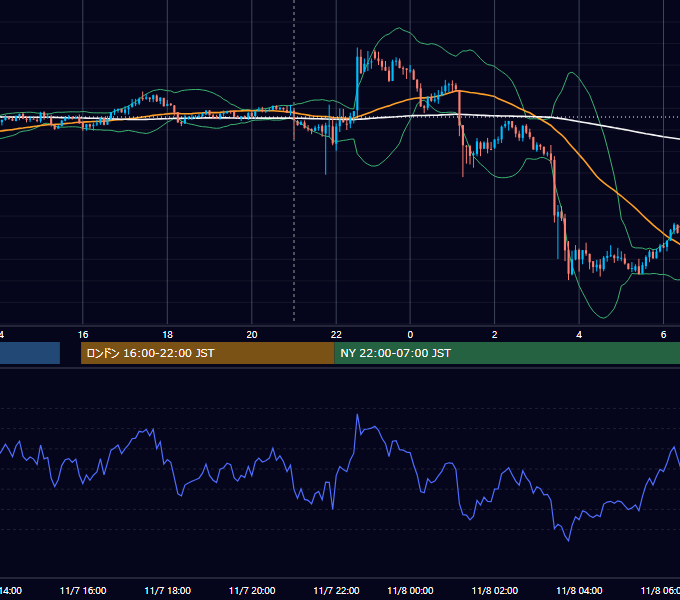Click the '11/7 20:00' label on oscillator axis

(x=252, y=590)
